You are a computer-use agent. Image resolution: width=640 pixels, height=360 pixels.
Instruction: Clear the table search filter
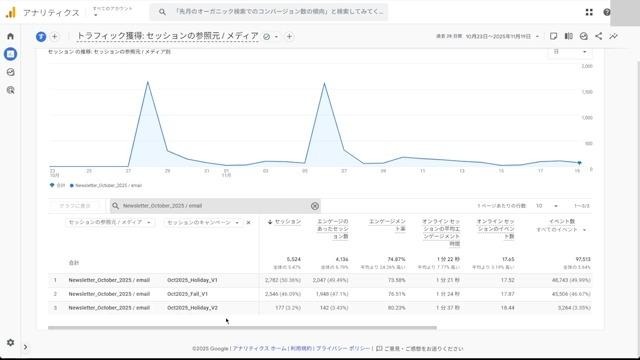click(315, 206)
